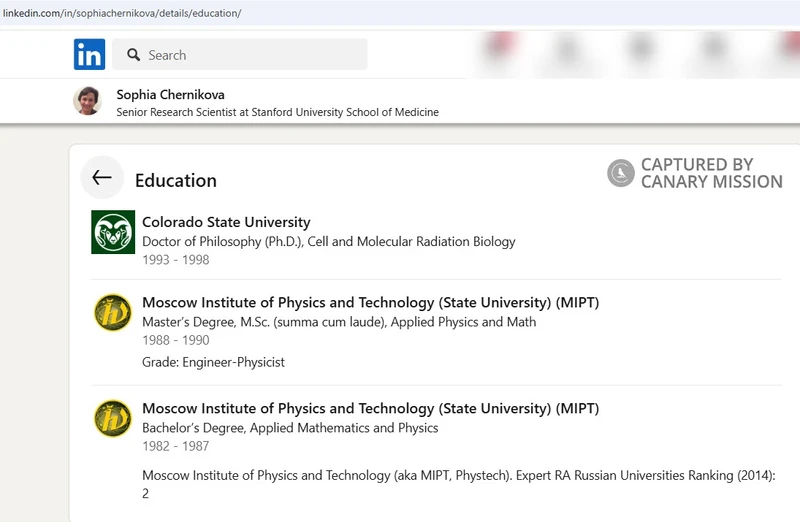
Task: Open MIPT link for Bachelor's Degree entry
Action: point(370,408)
